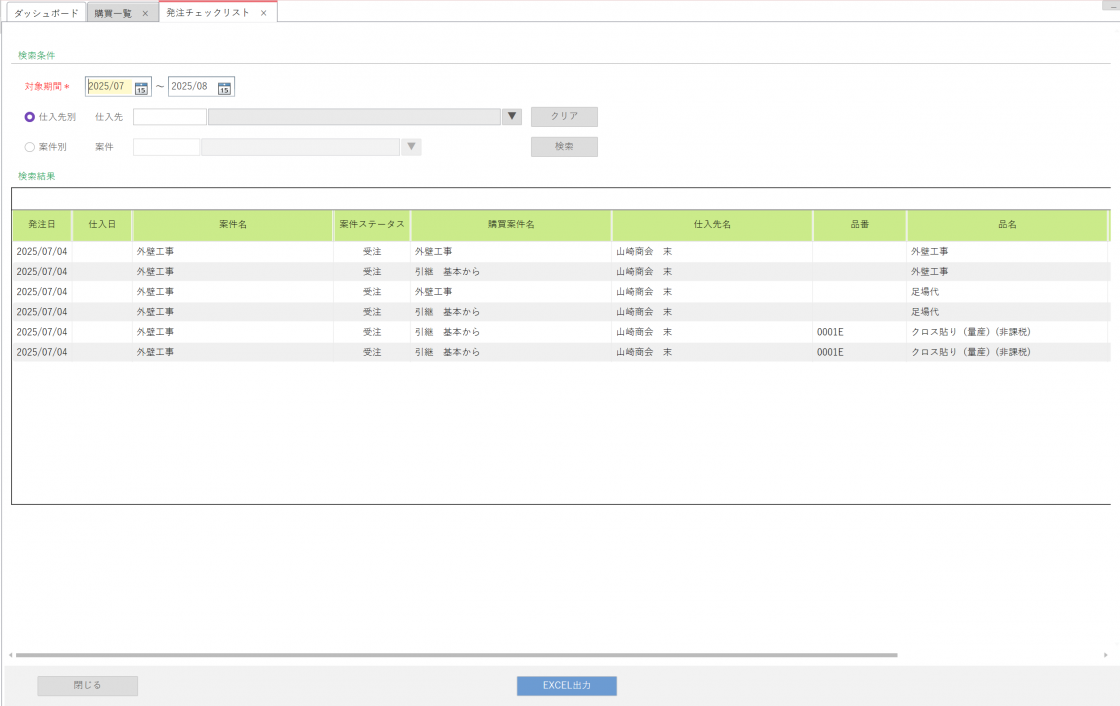1120x706 pixels.
Task: Click the scroll left arrow
Action: pos(10,655)
